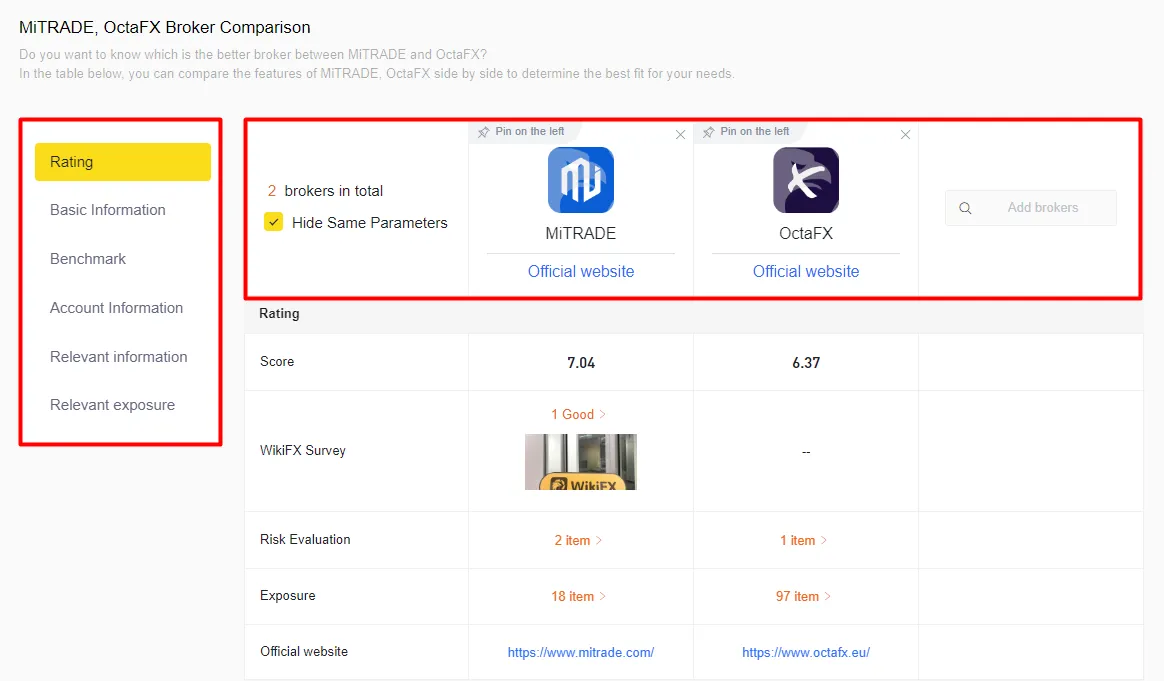The height and width of the screenshot is (681, 1164).
Task: Click the MiTRADE broker name
Action: (581, 234)
